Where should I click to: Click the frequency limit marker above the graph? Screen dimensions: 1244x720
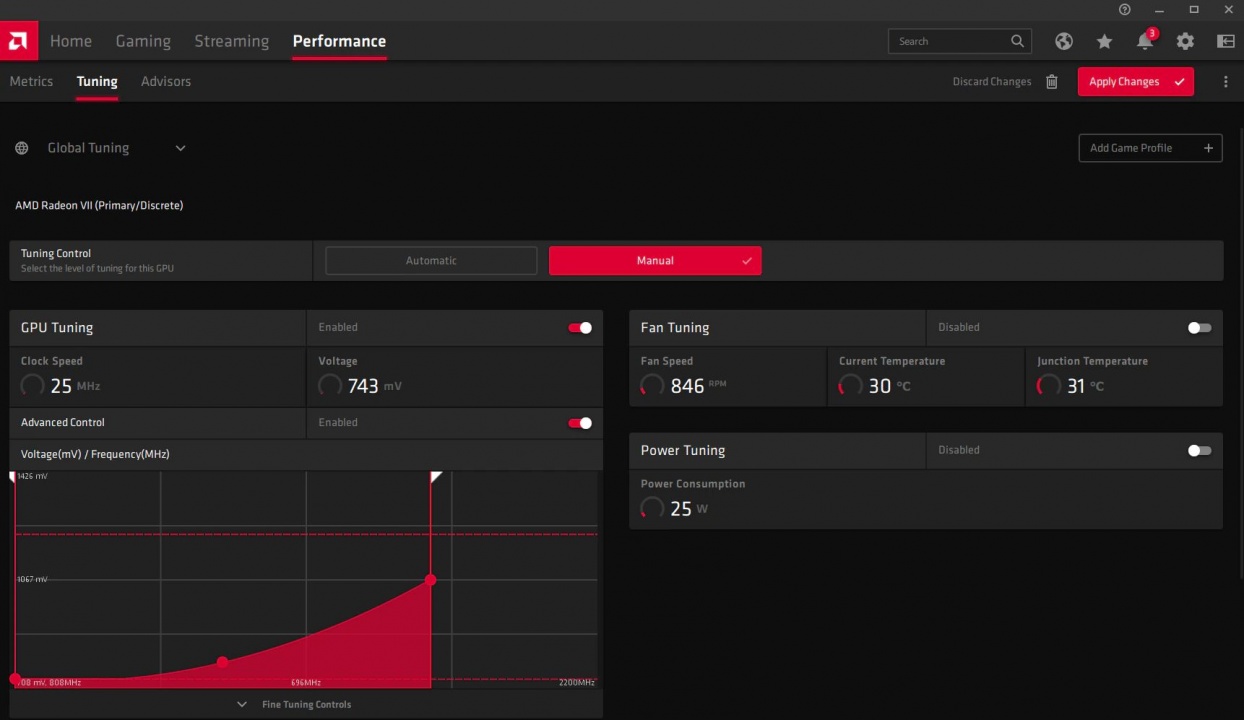tap(436, 477)
